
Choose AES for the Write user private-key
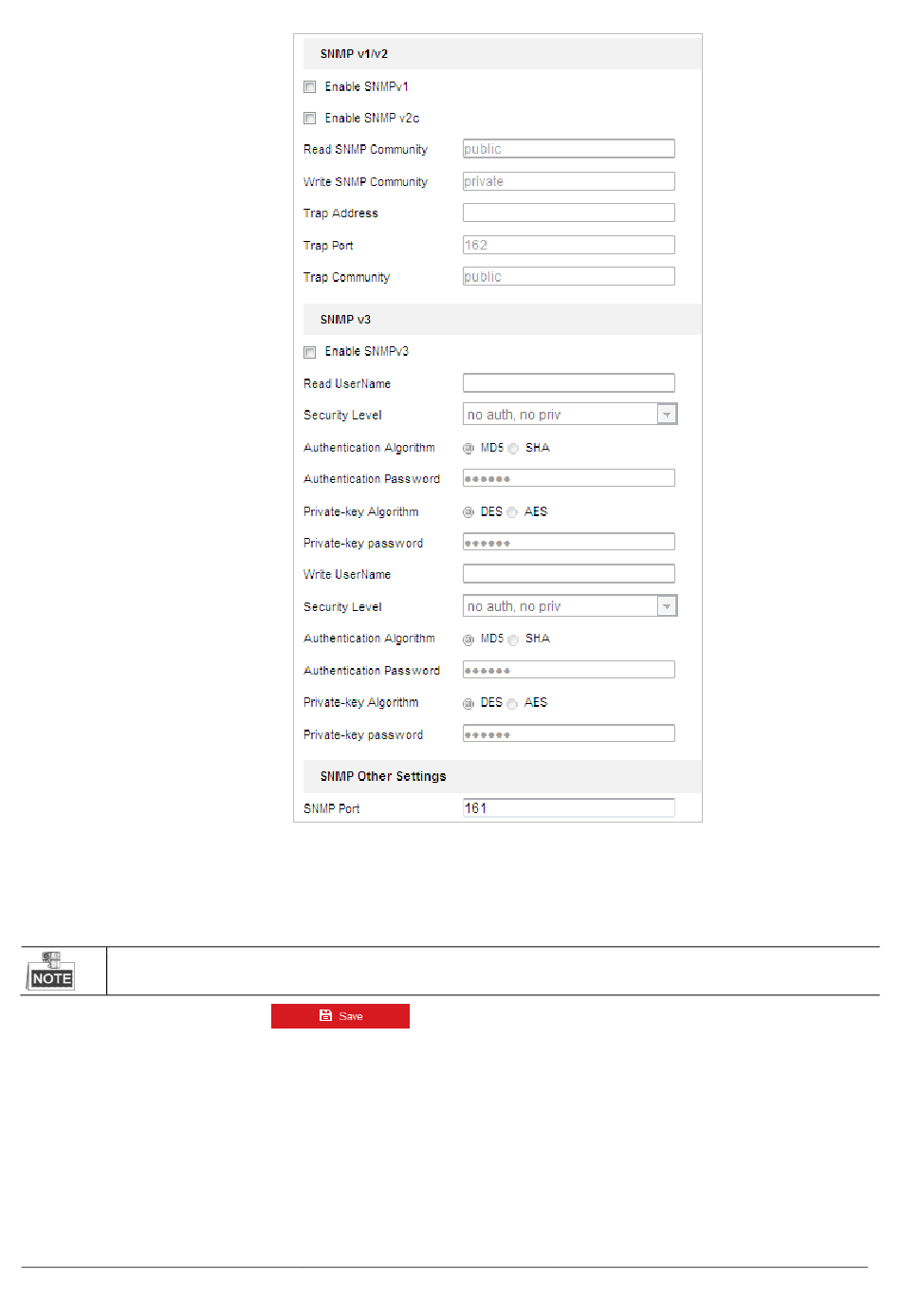(512, 703)
